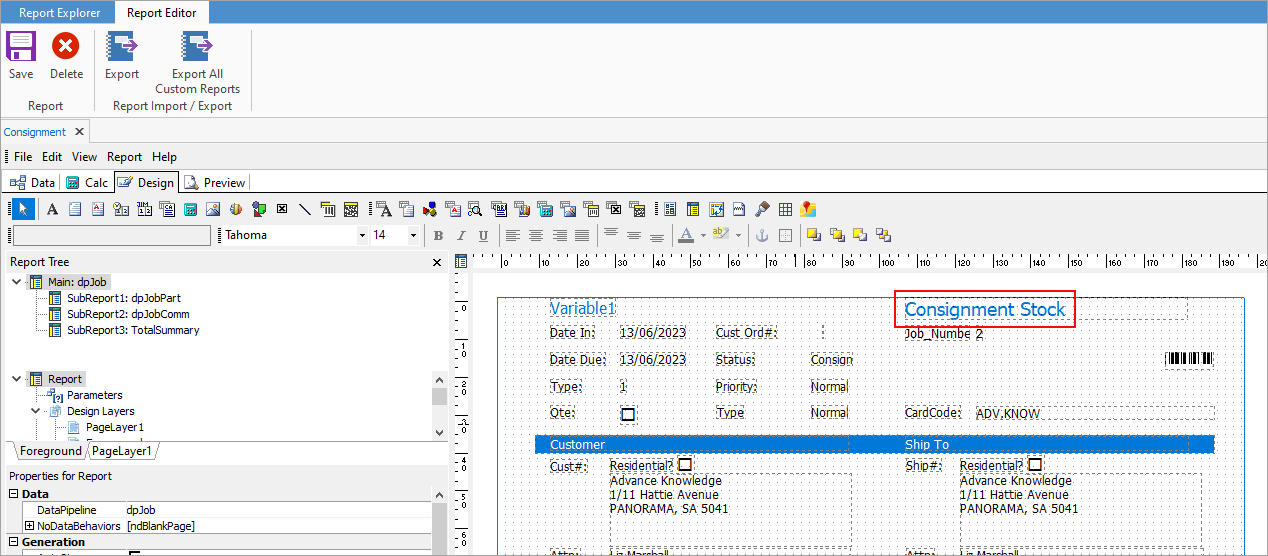Screen dimensions: 1268x556
Task: Select the Label text component tool
Action: (x=53, y=209)
